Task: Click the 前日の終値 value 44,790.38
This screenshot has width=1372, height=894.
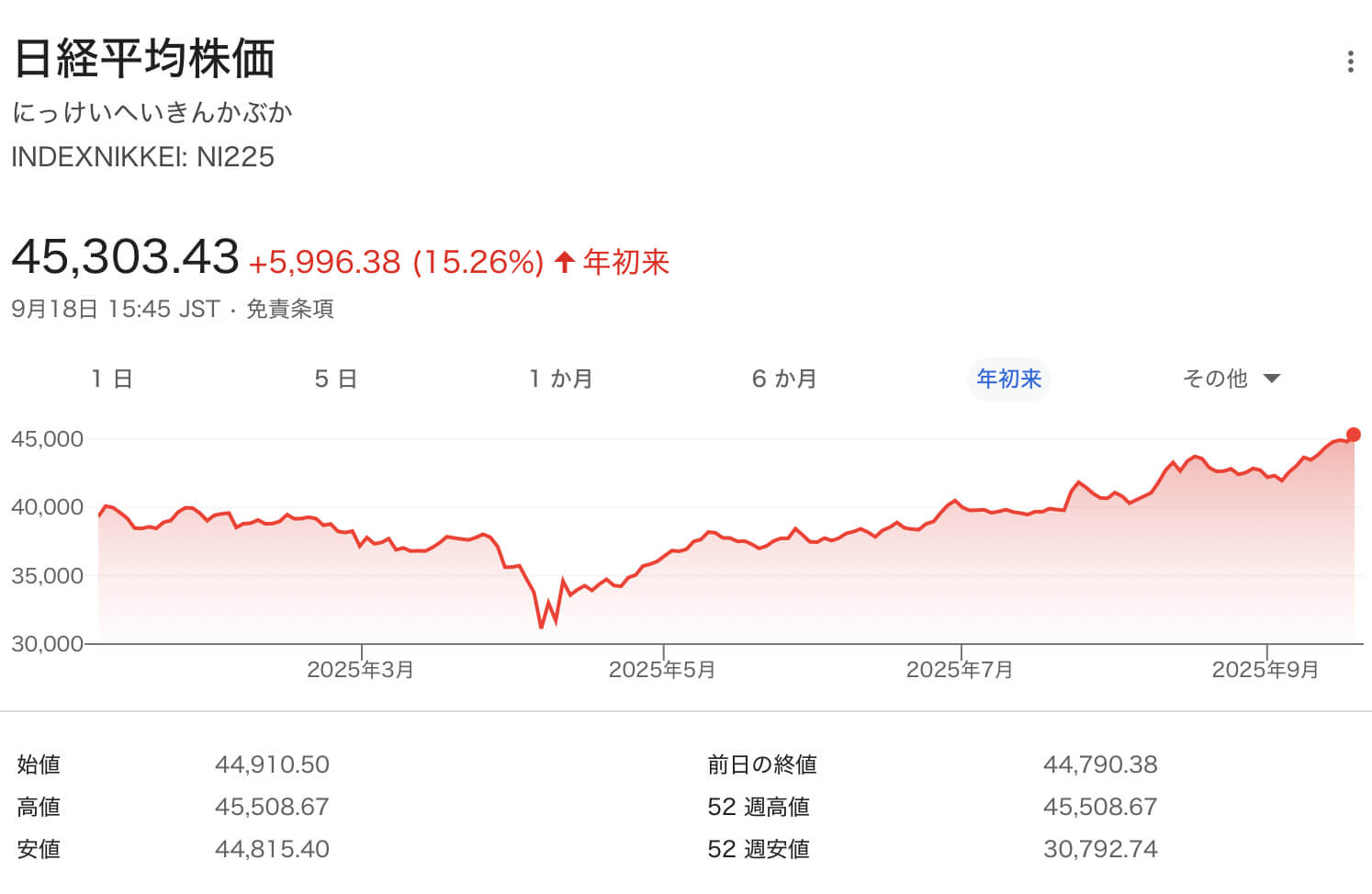Action: (1100, 764)
